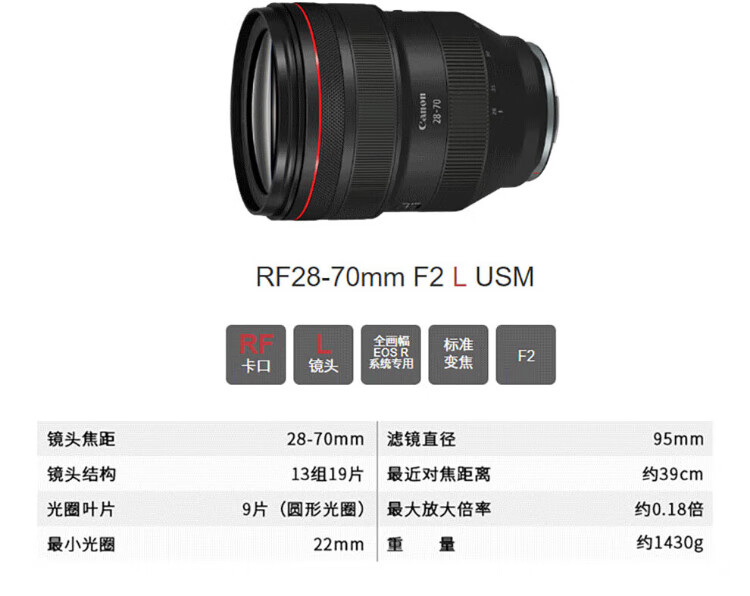Click the RF28-70mm F2 L USM title
This screenshot has width=750, height=596.
395,277
